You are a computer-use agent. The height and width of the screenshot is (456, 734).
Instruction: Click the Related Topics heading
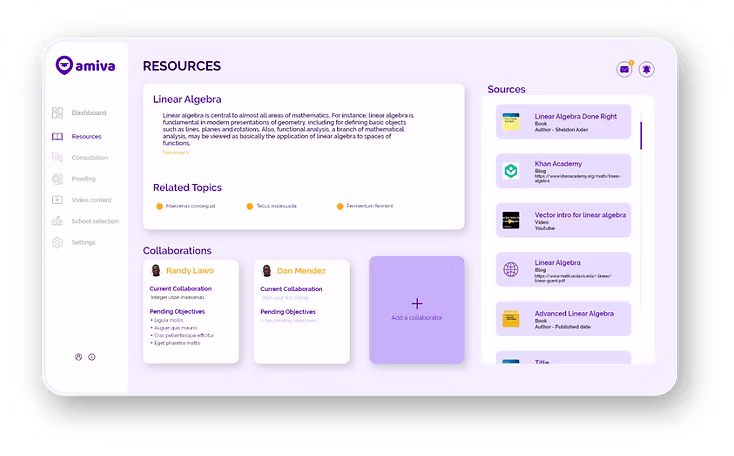click(187, 187)
